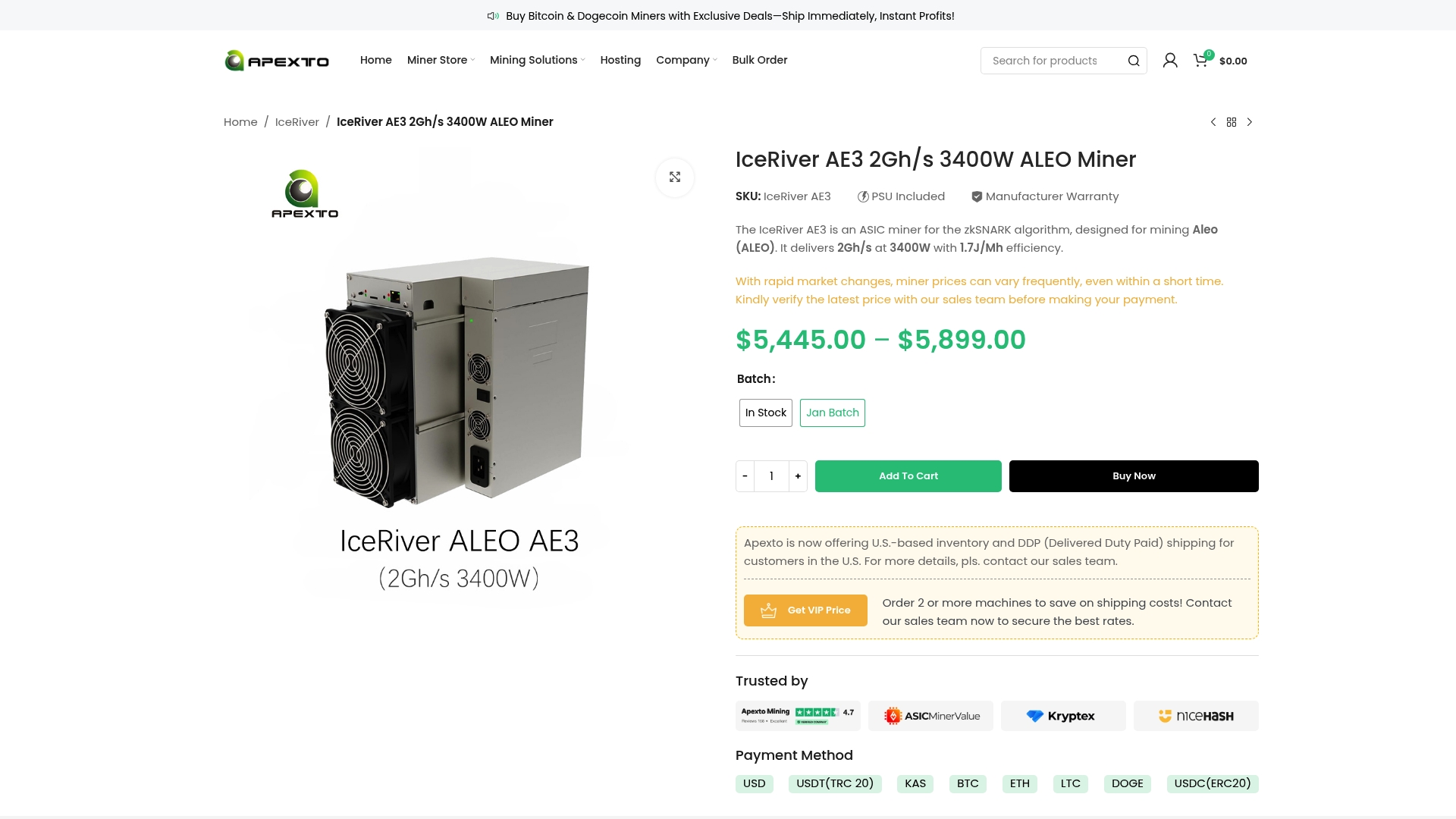Open the Mining Solutions dropdown
Viewport: 1456px width, 819px height.
click(533, 60)
